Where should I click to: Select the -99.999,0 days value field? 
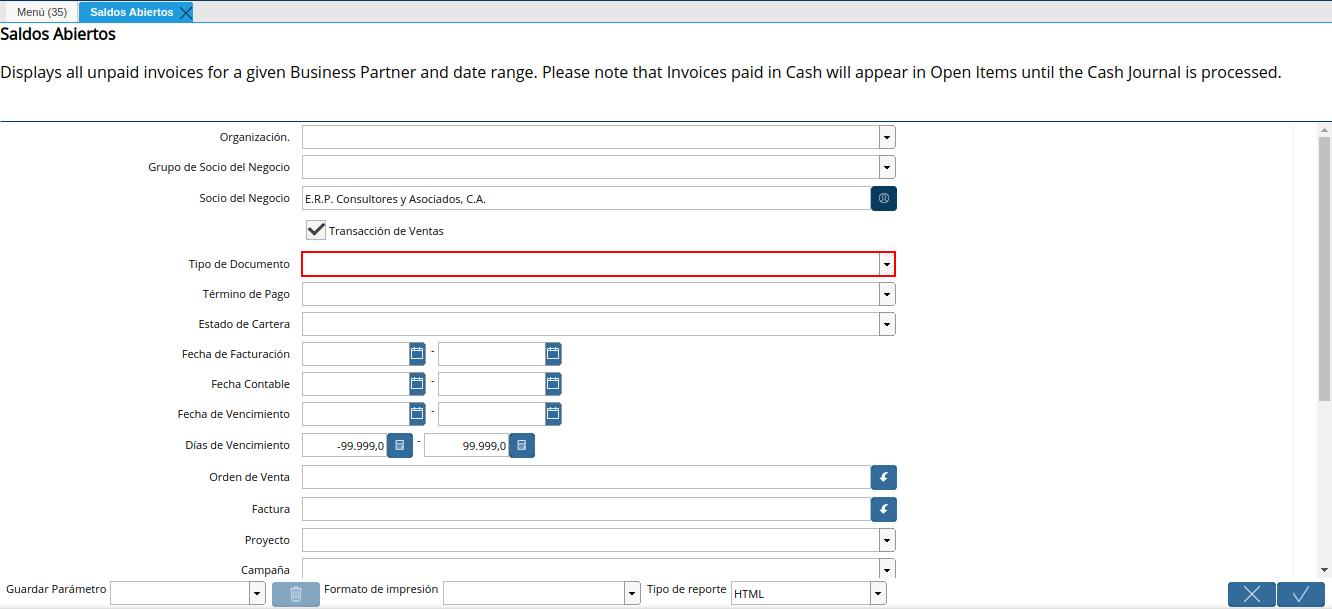point(344,445)
